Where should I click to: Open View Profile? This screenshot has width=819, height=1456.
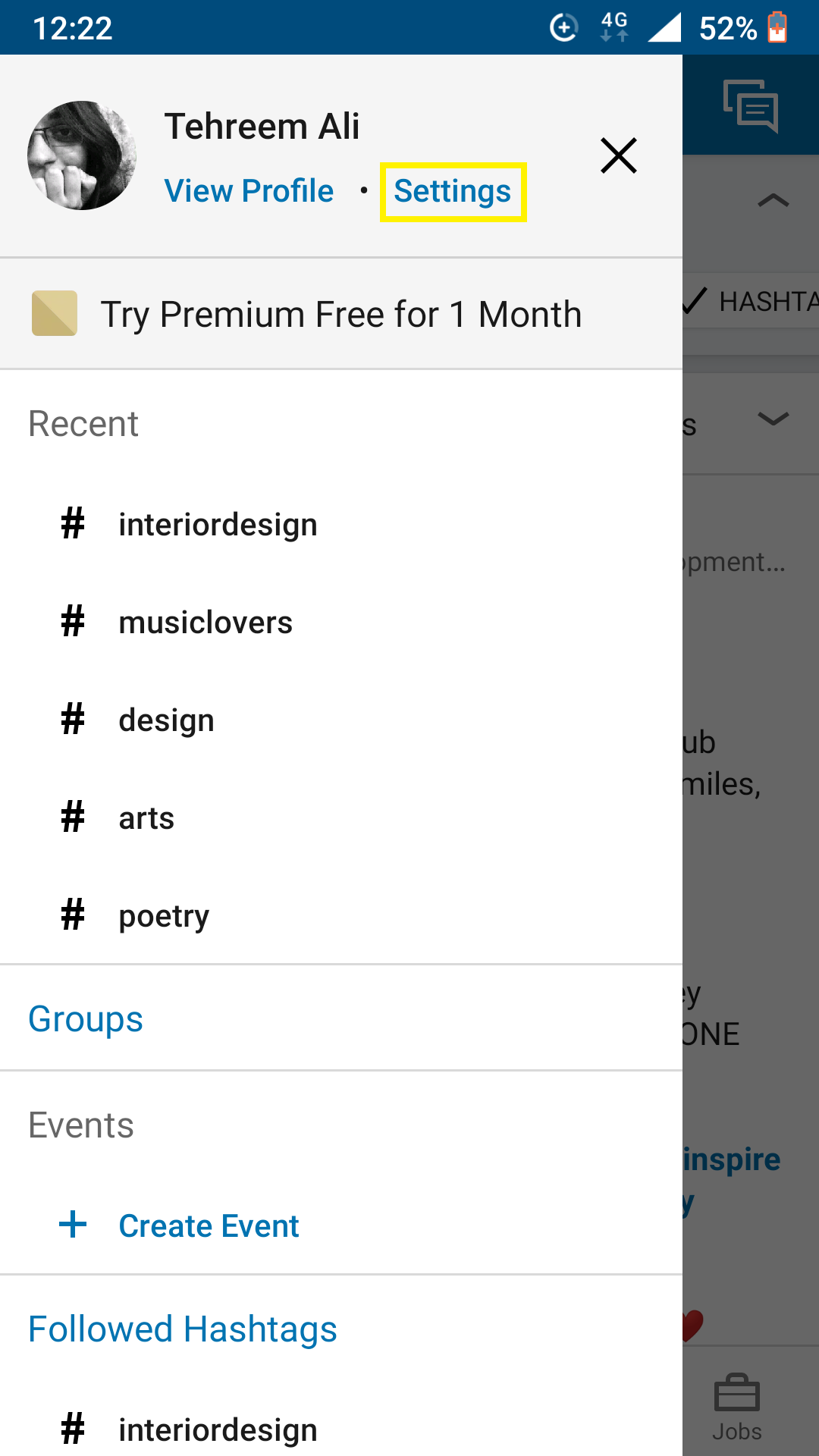pyautogui.click(x=249, y=191)
